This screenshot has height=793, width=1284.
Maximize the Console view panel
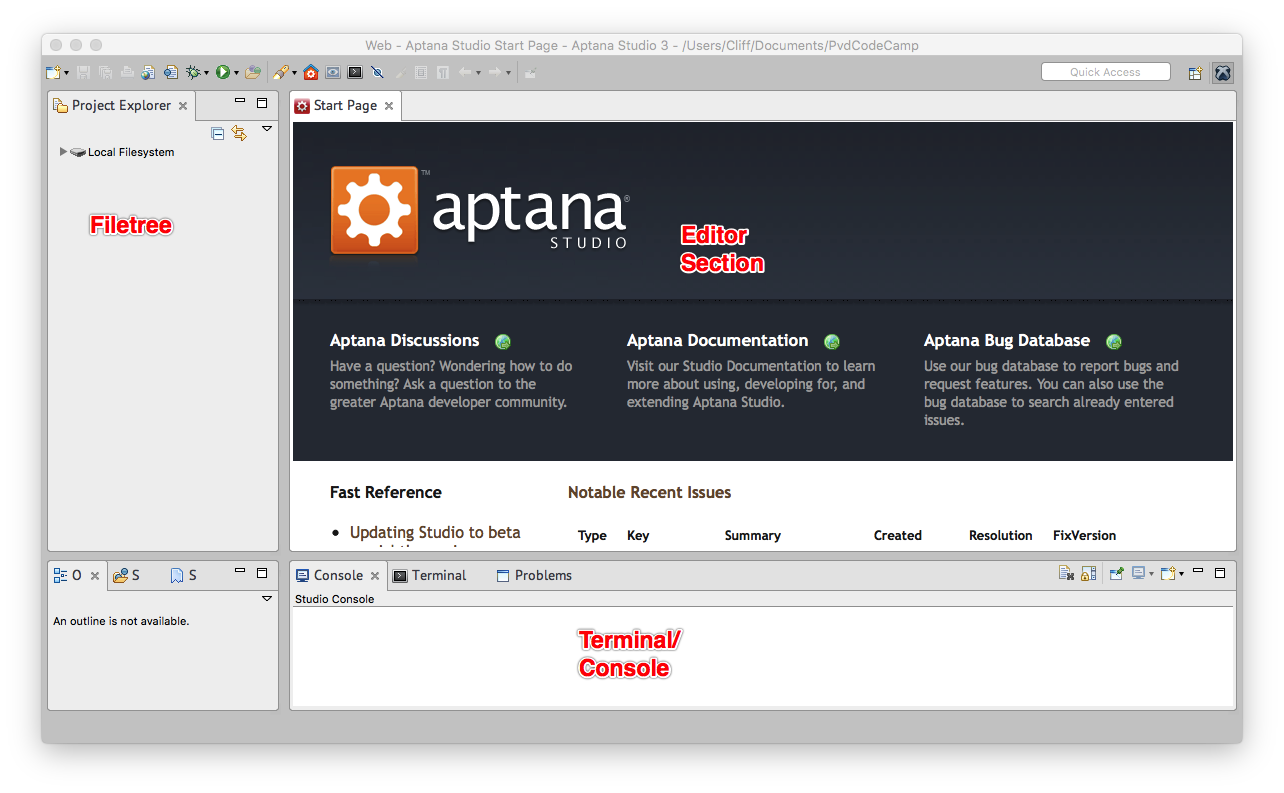pos(1220,573)
